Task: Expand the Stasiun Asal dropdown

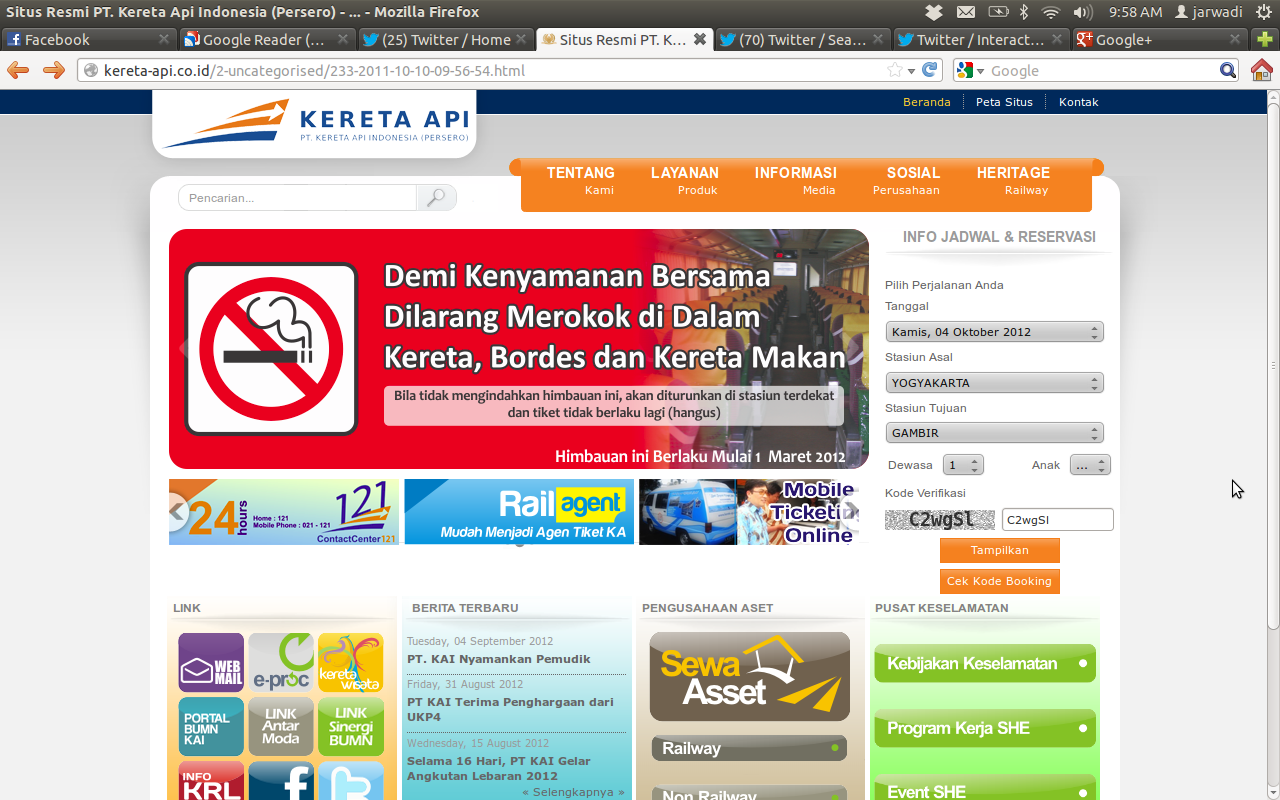Action: [994, 383]
